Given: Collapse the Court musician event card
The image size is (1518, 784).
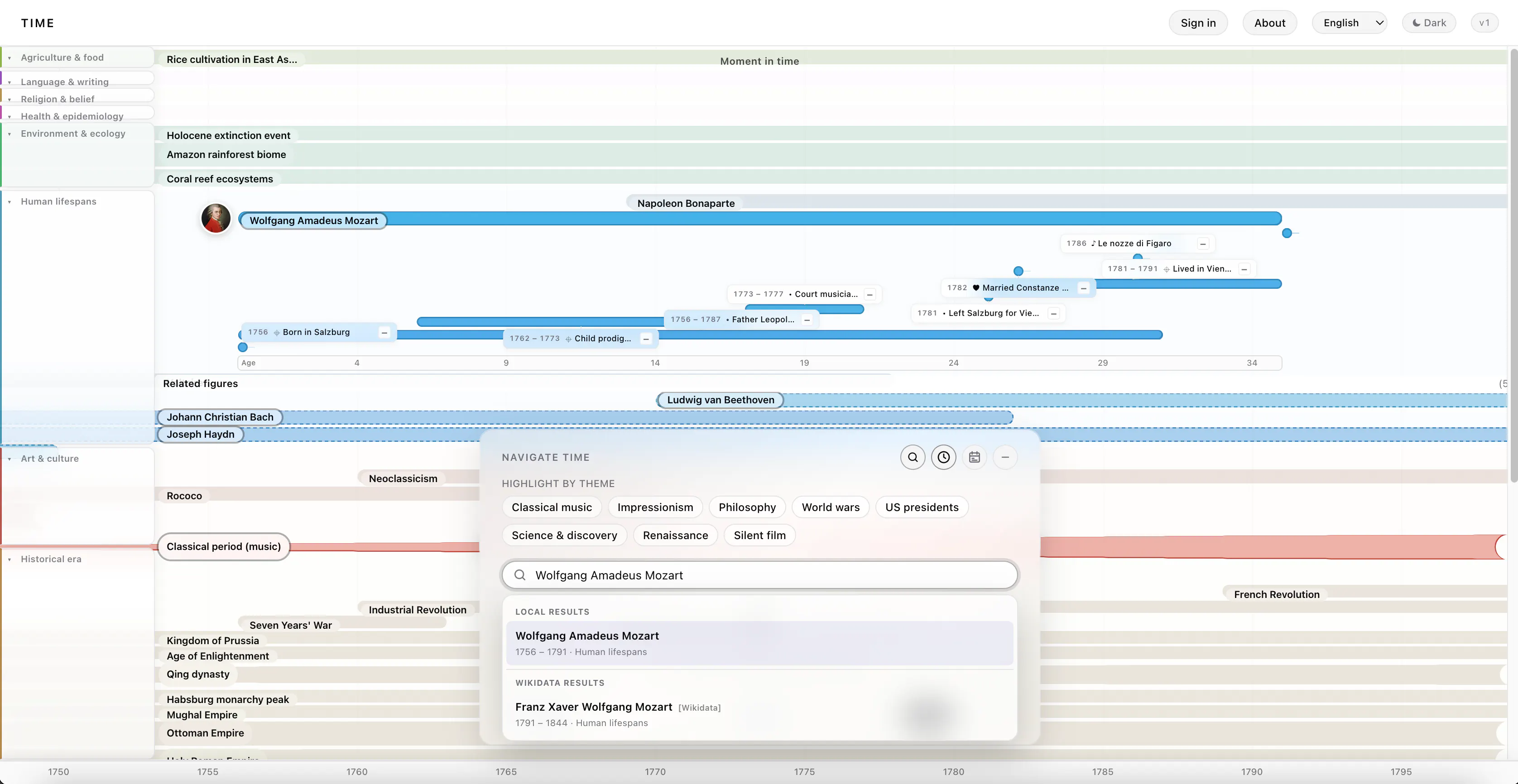Looking at the screenshot, I should 870,295.
